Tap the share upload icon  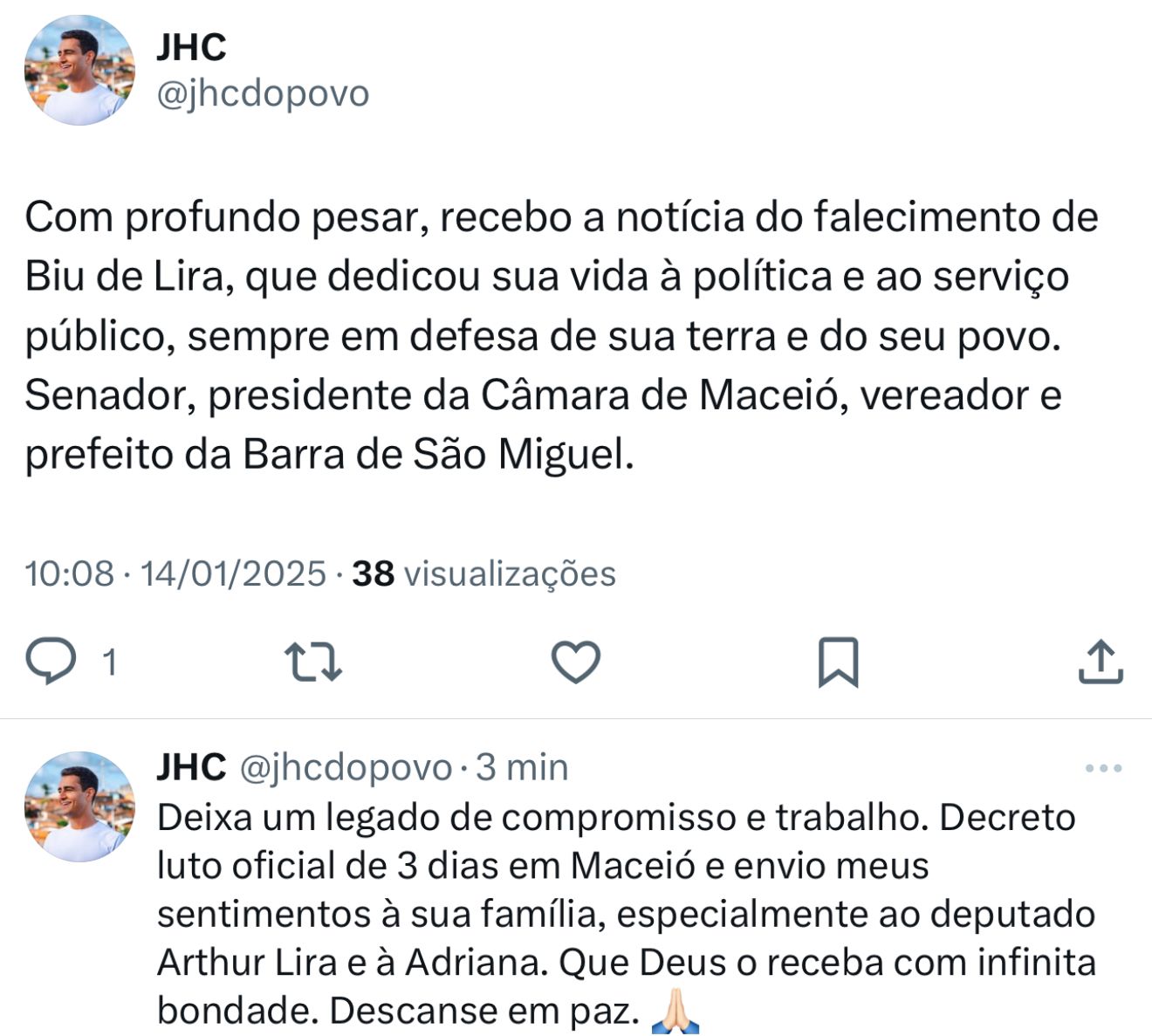pyautogui.click(x=1100, y=662)
